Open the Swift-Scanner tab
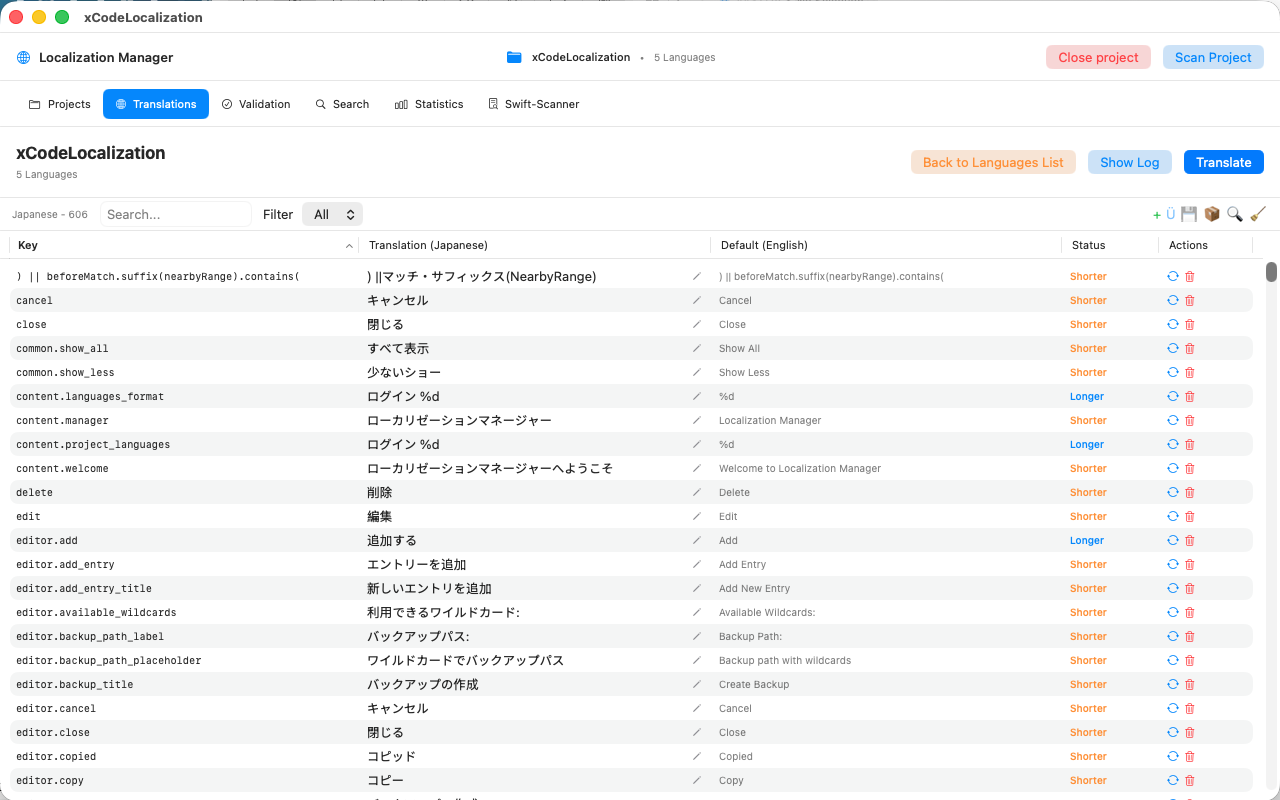The width and height of the screenshot is (1280, 800). coord(533,104)
